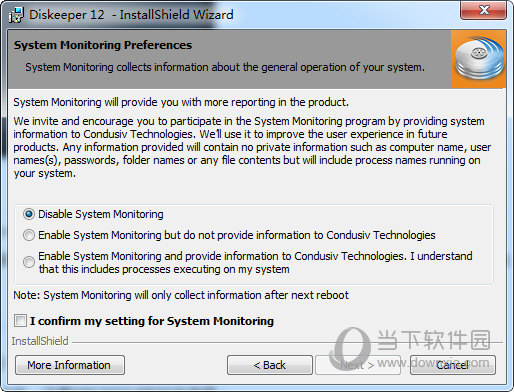This screenshot has width=514, height=392.
Task: Click the 'I confirm my setting for System Monitoring' label
Action: (152, 321)
